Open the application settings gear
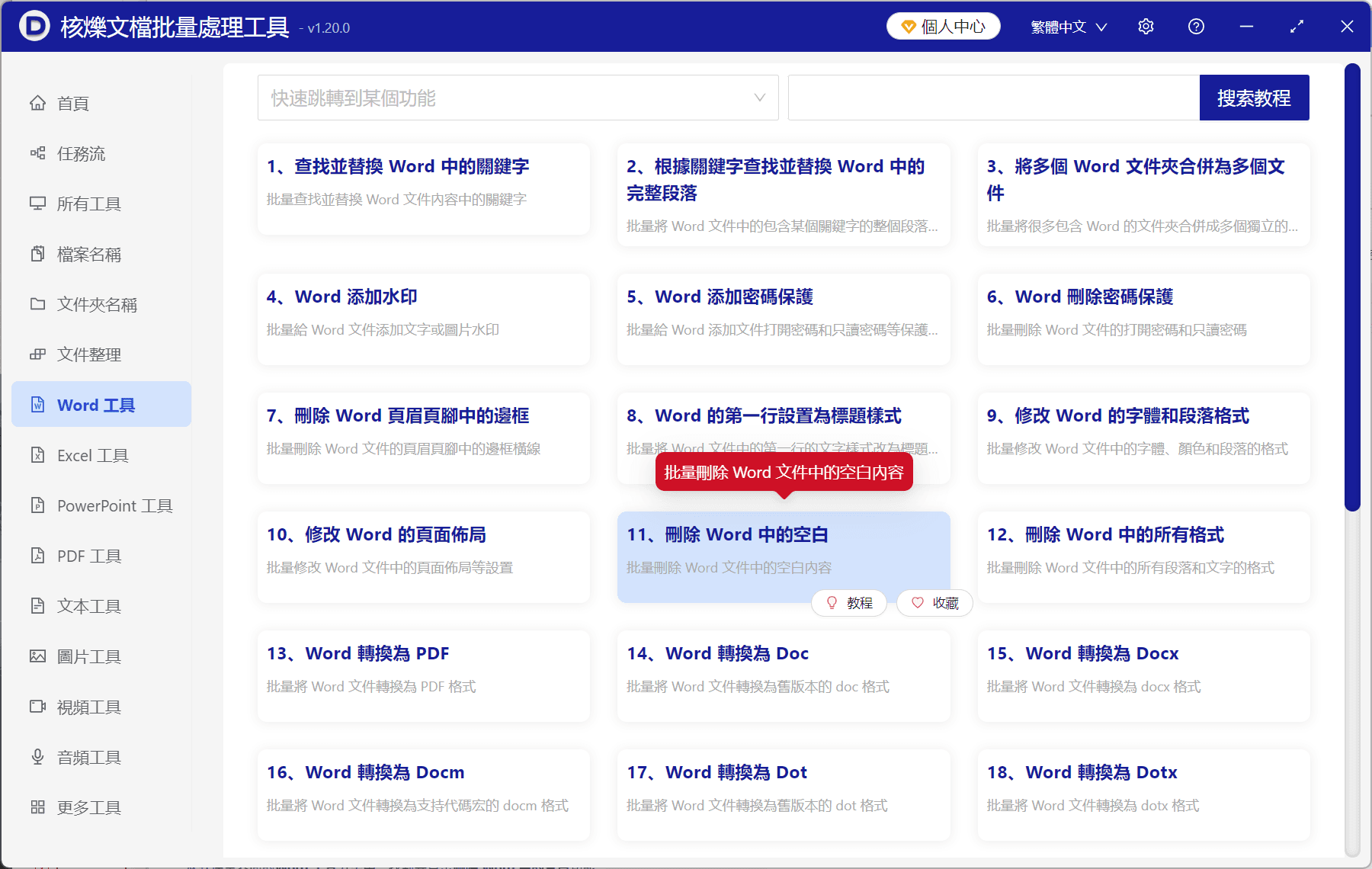The image size is (1372, 869). (x=1145, y=26)
